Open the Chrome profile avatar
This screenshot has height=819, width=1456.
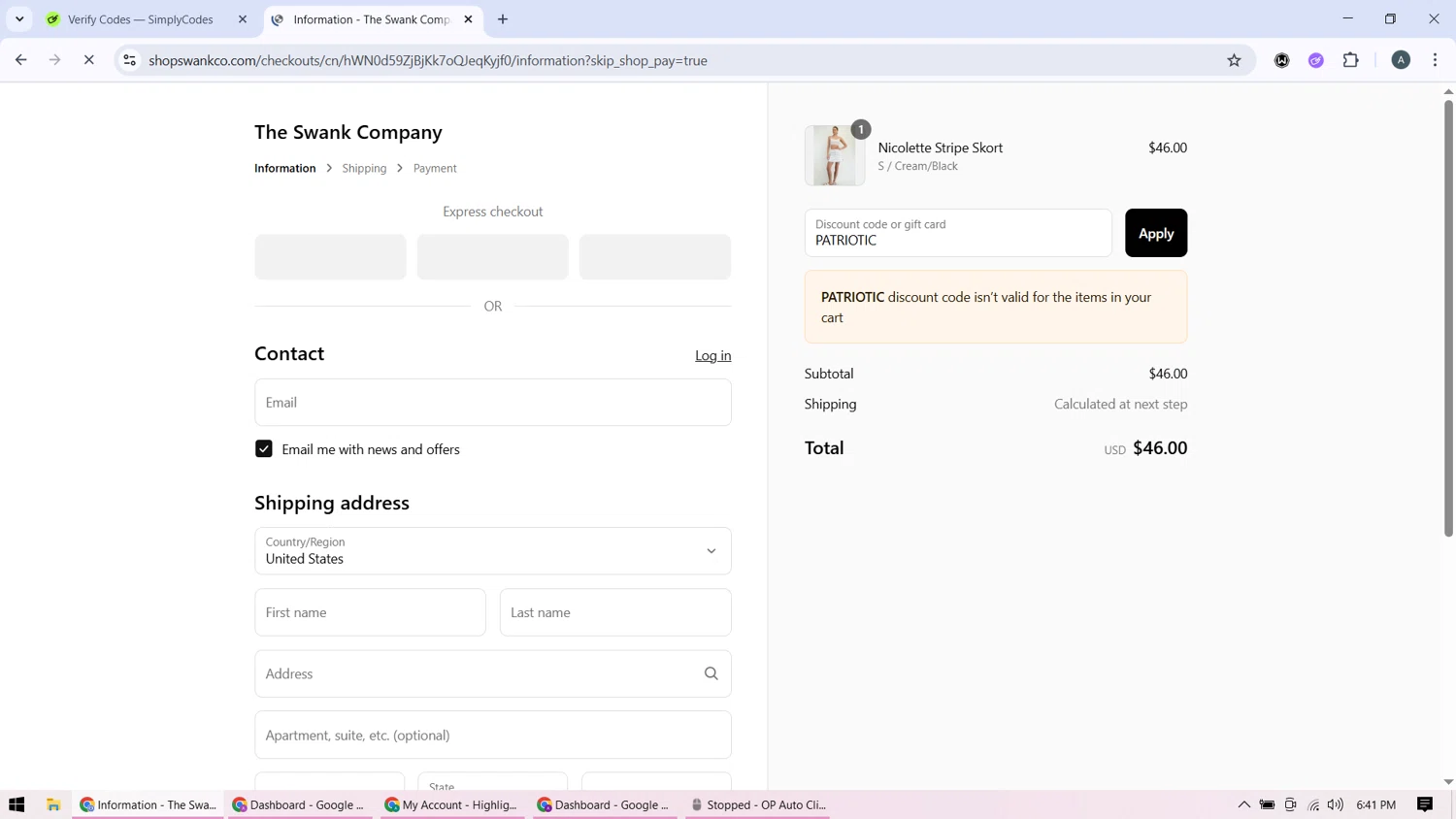1401,60
